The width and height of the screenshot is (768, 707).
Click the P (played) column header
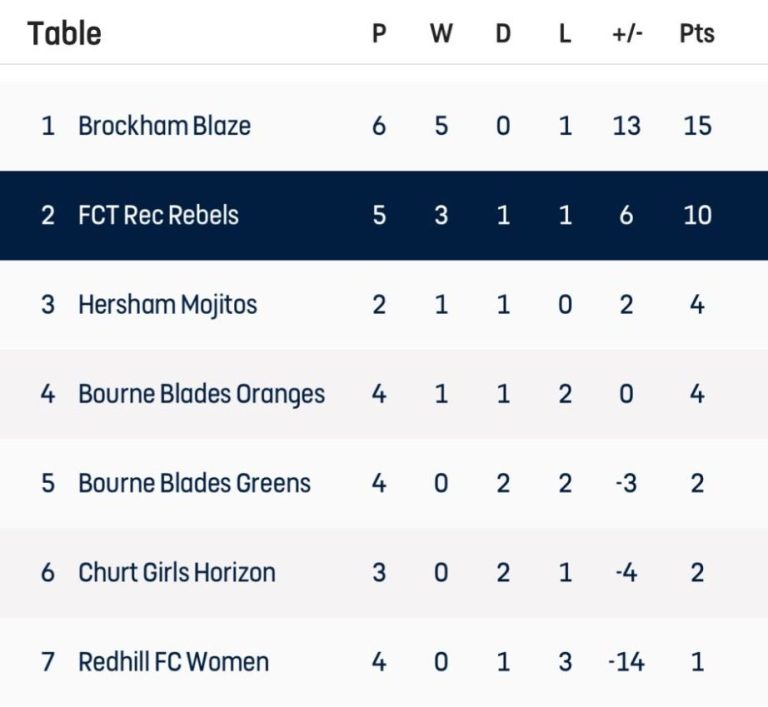(x=379, y=34)
